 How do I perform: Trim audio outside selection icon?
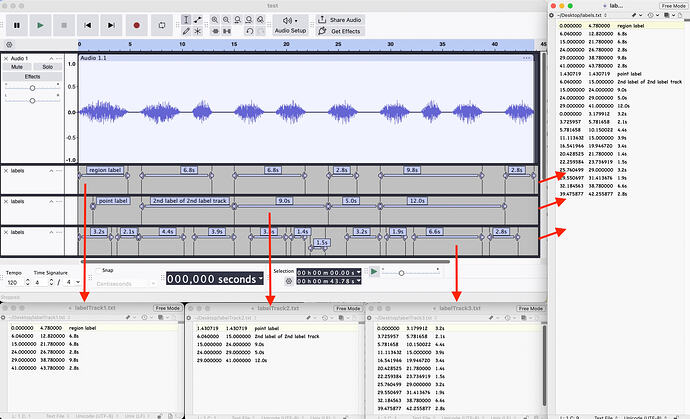(215, 31)
